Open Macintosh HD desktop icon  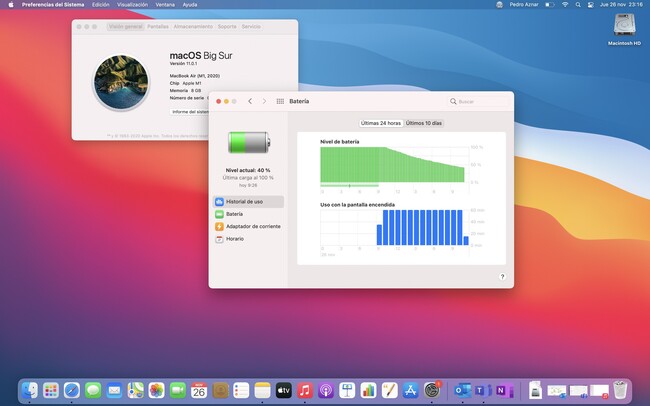(x=624, y=29)
